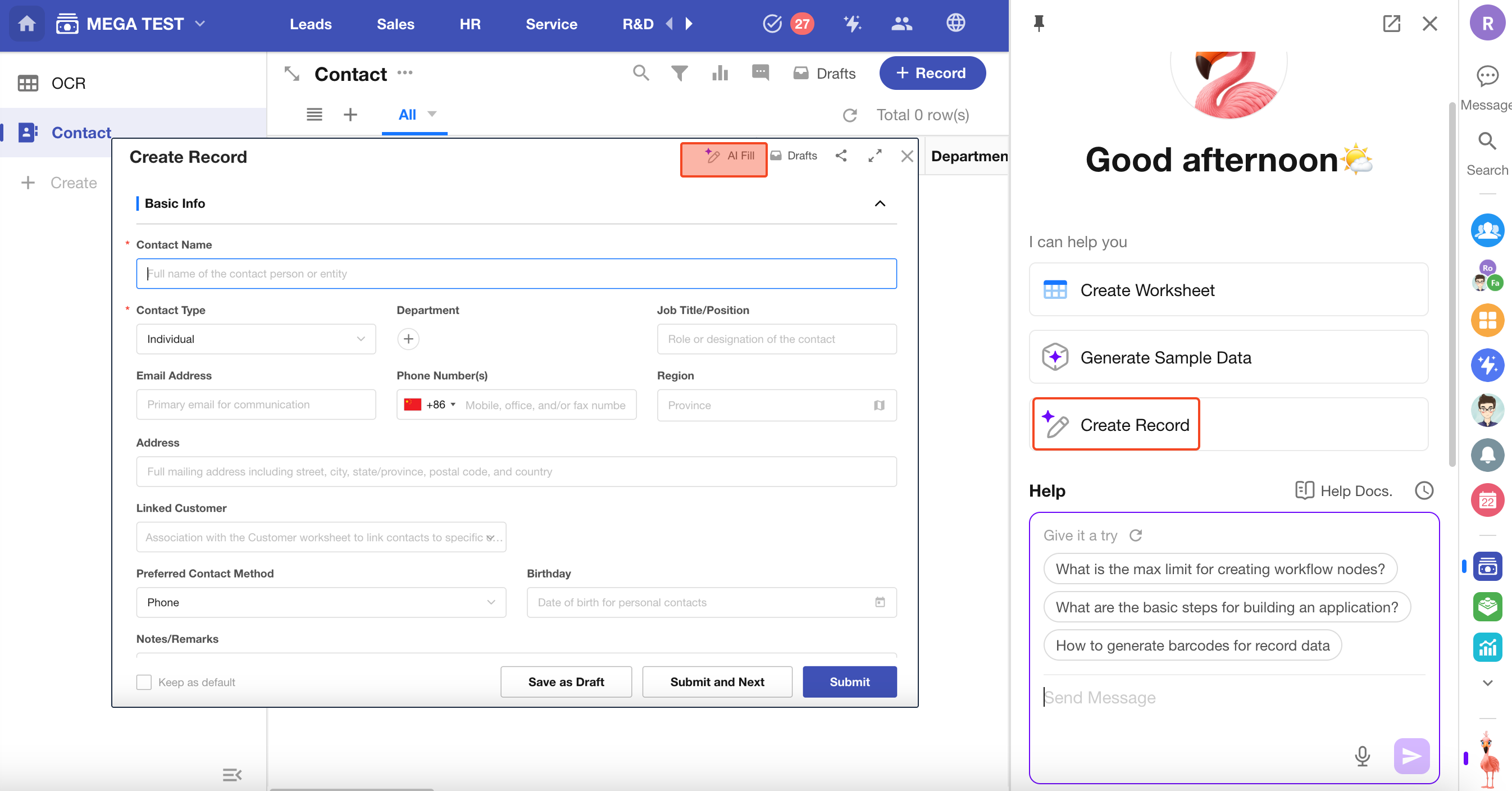Refresh the Give it a try suggestions

pos(1136,535)
